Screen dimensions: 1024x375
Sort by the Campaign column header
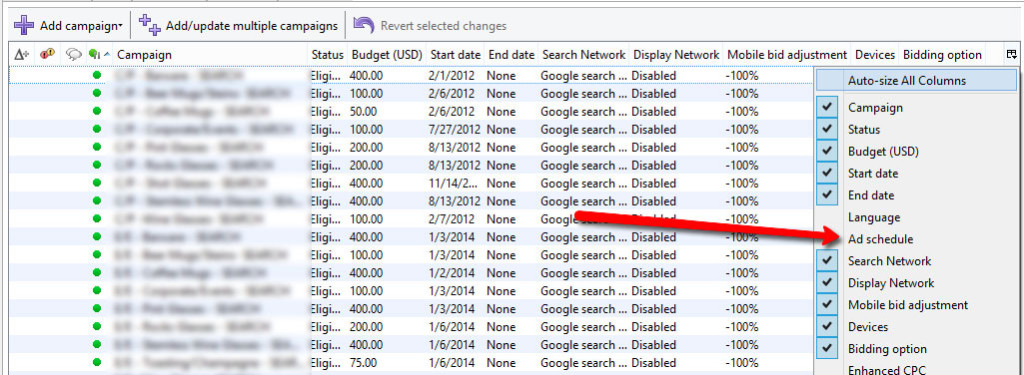coord(144,55)
